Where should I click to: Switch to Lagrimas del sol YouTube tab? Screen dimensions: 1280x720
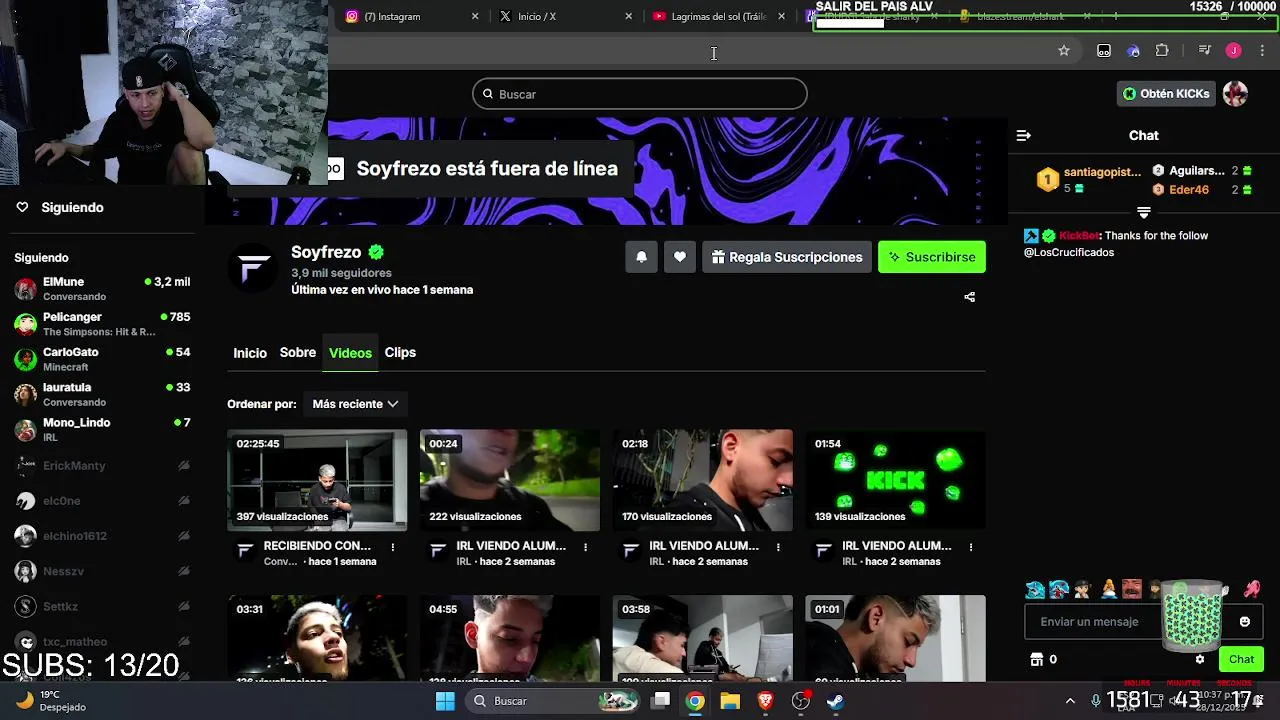pos(719,16)
